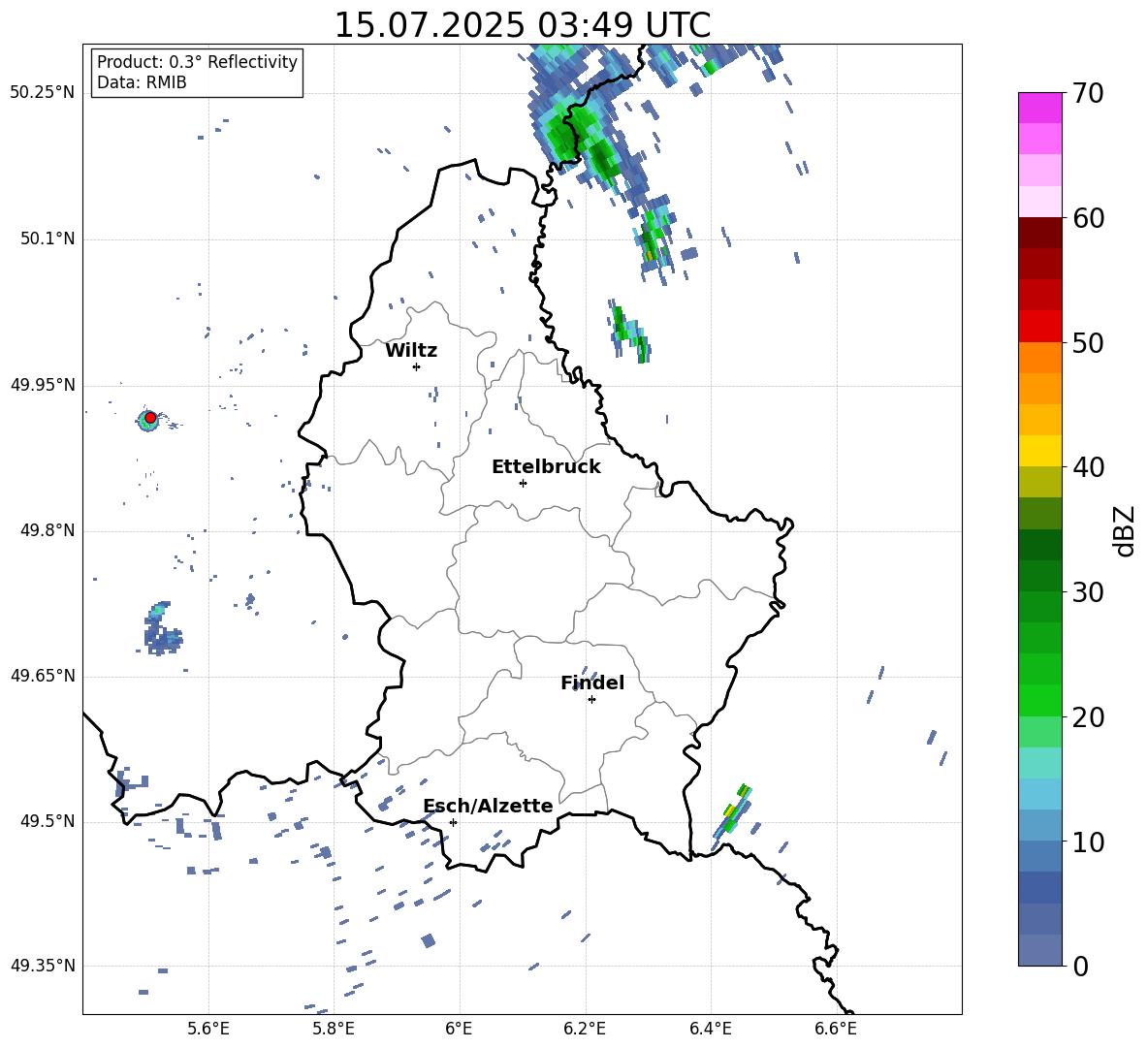Click the colorbar tick label 10

pyautogui.click(x=1088, y=842)
